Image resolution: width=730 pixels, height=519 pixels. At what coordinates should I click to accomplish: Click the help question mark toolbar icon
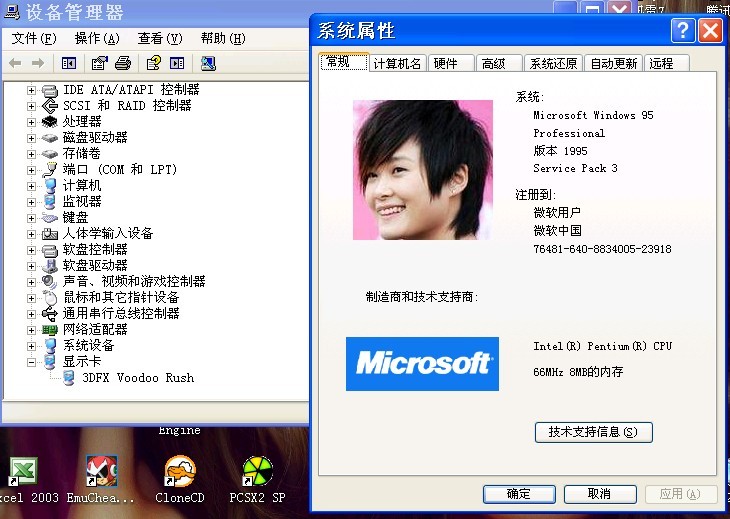coord(154,63)
